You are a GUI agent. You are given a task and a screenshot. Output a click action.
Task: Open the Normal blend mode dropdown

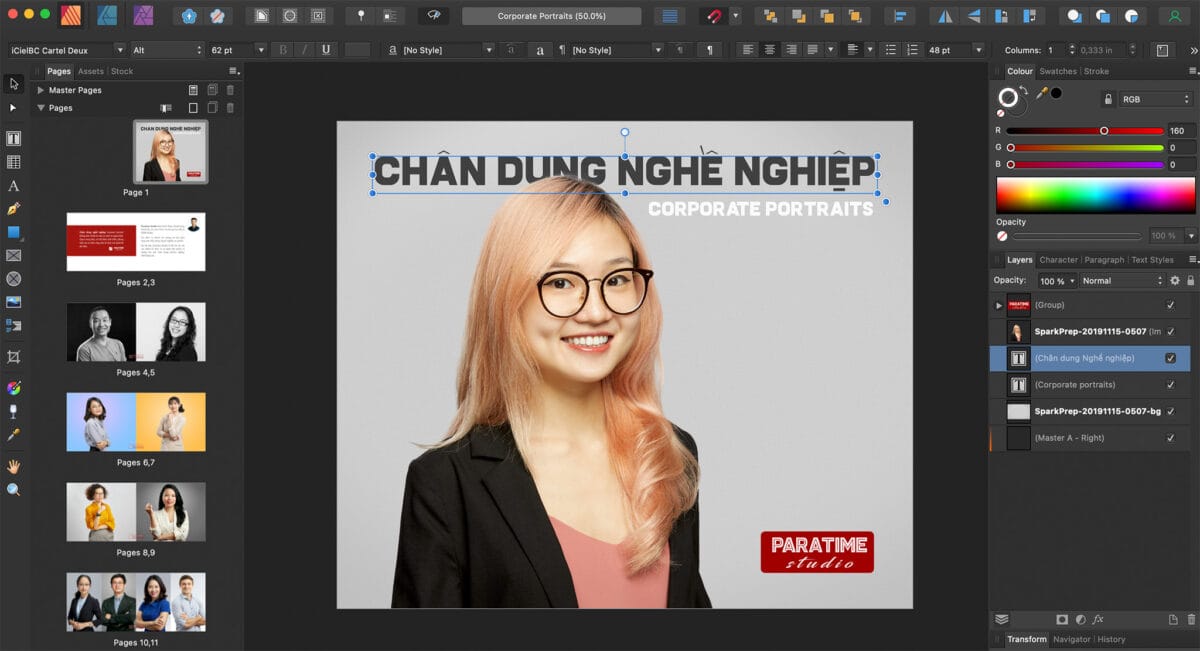(x=1122, y=281)
